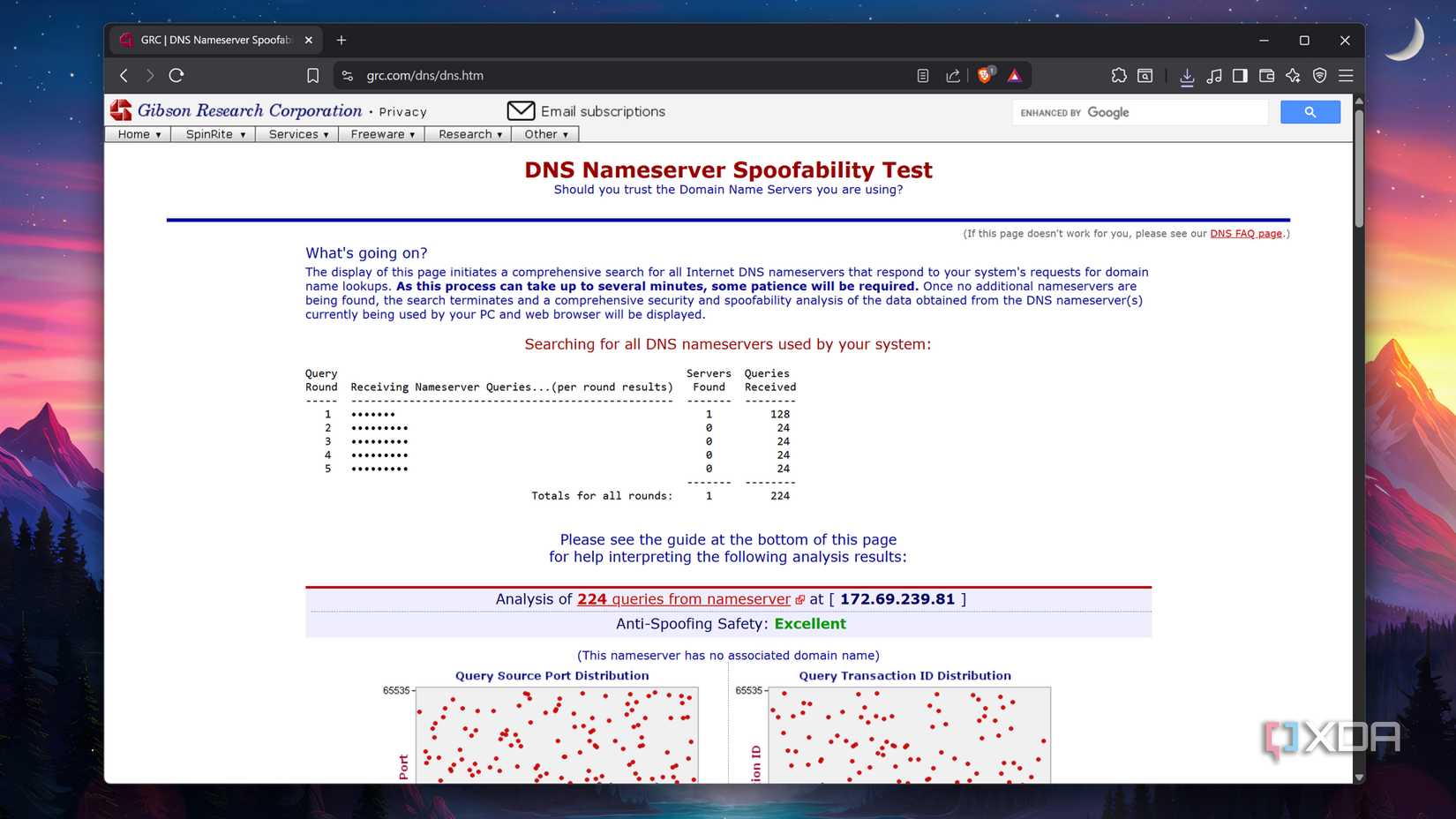Expand the Research navigation menu
1456x819 pixels.
(x=468, y=134)
